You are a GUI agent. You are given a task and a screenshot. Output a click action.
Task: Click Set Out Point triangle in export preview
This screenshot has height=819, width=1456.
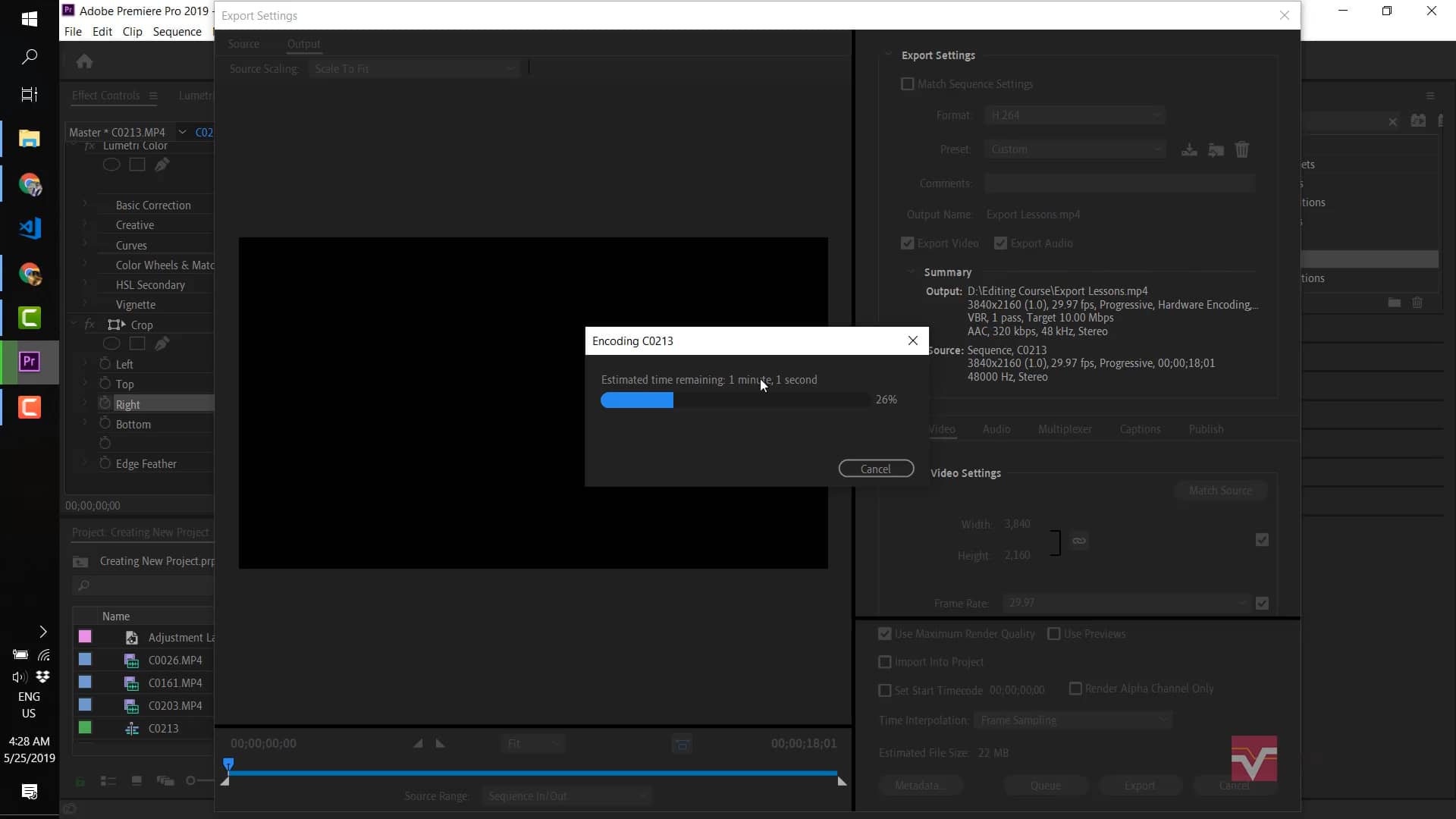[x=441, y=743]
